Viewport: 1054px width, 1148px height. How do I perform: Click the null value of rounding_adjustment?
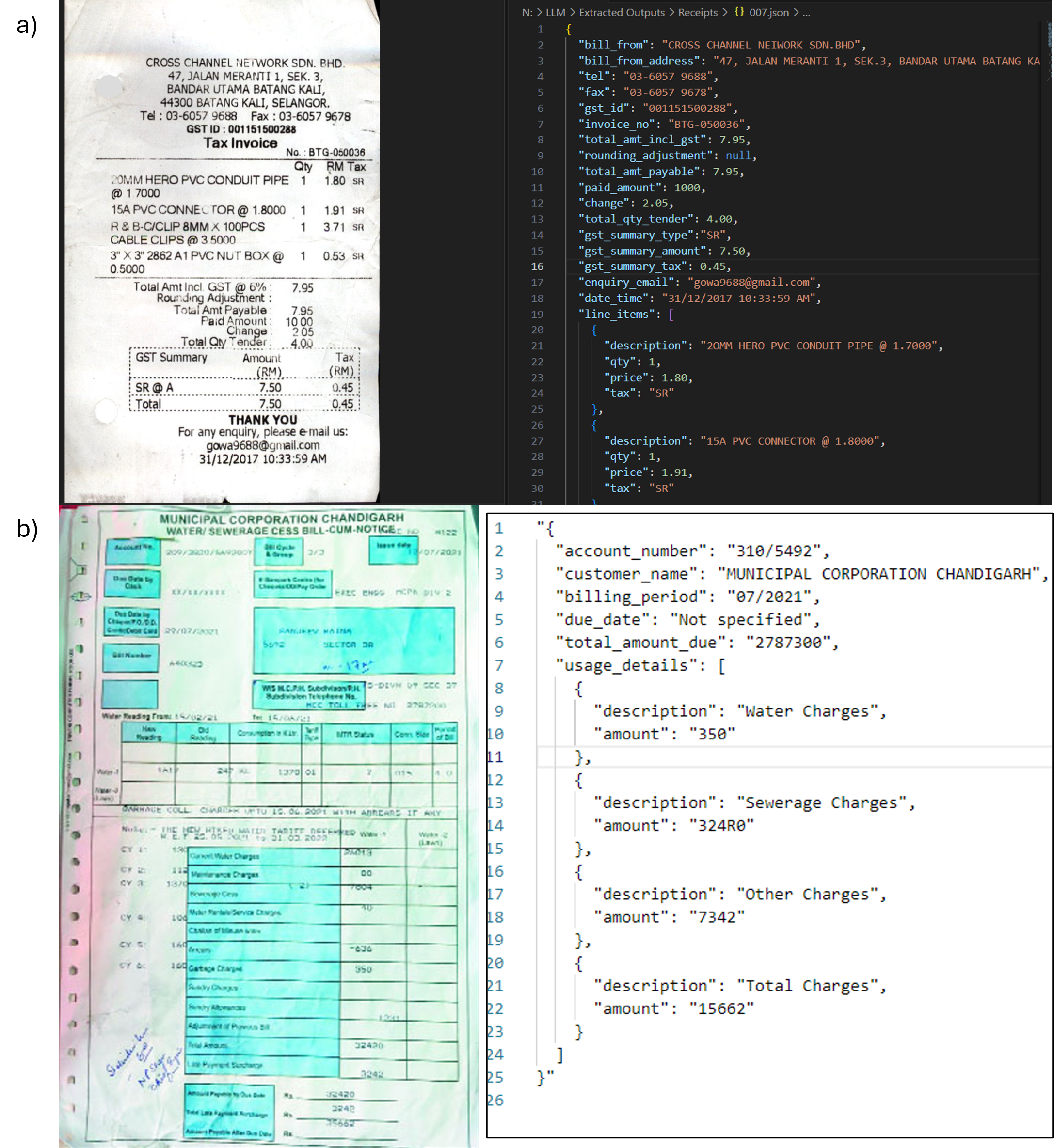pyautogui.click(x=738, y=156)
